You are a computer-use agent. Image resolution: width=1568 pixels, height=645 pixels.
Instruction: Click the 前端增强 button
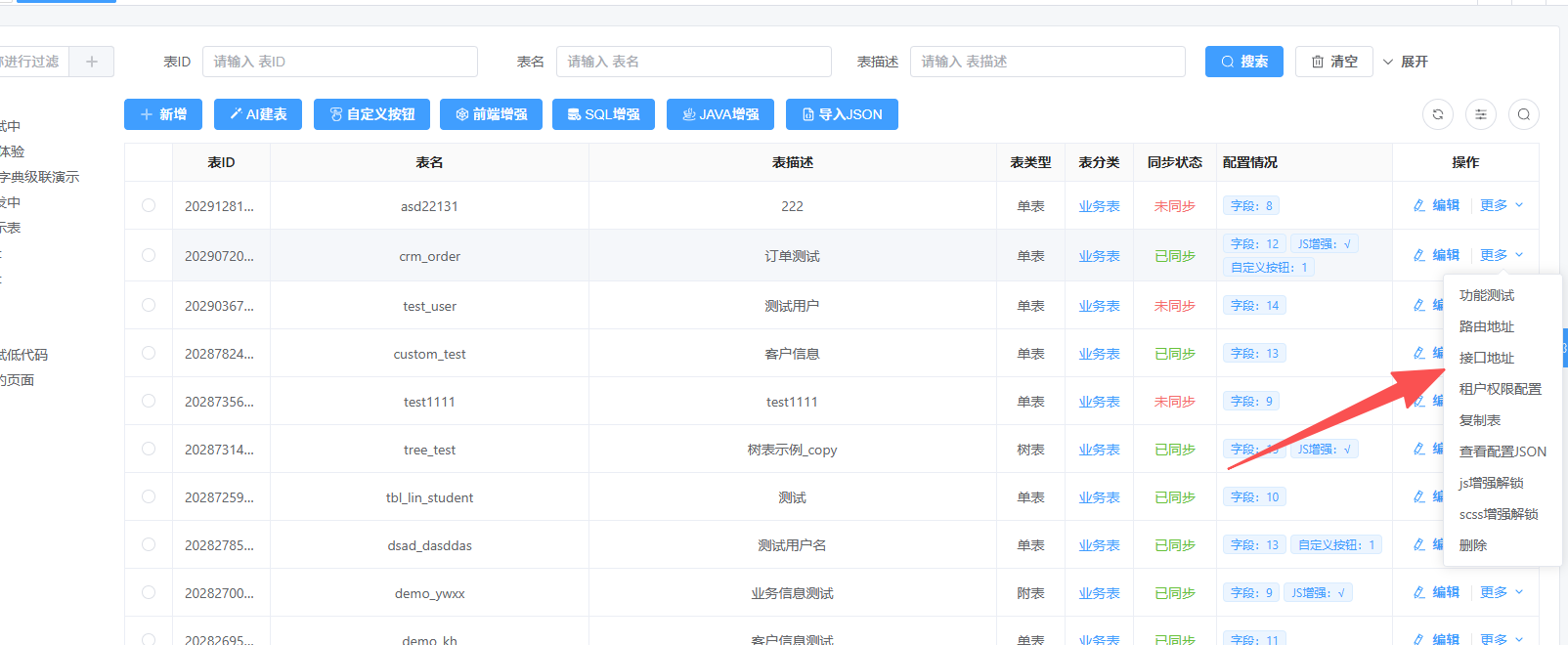coord(491,114)
